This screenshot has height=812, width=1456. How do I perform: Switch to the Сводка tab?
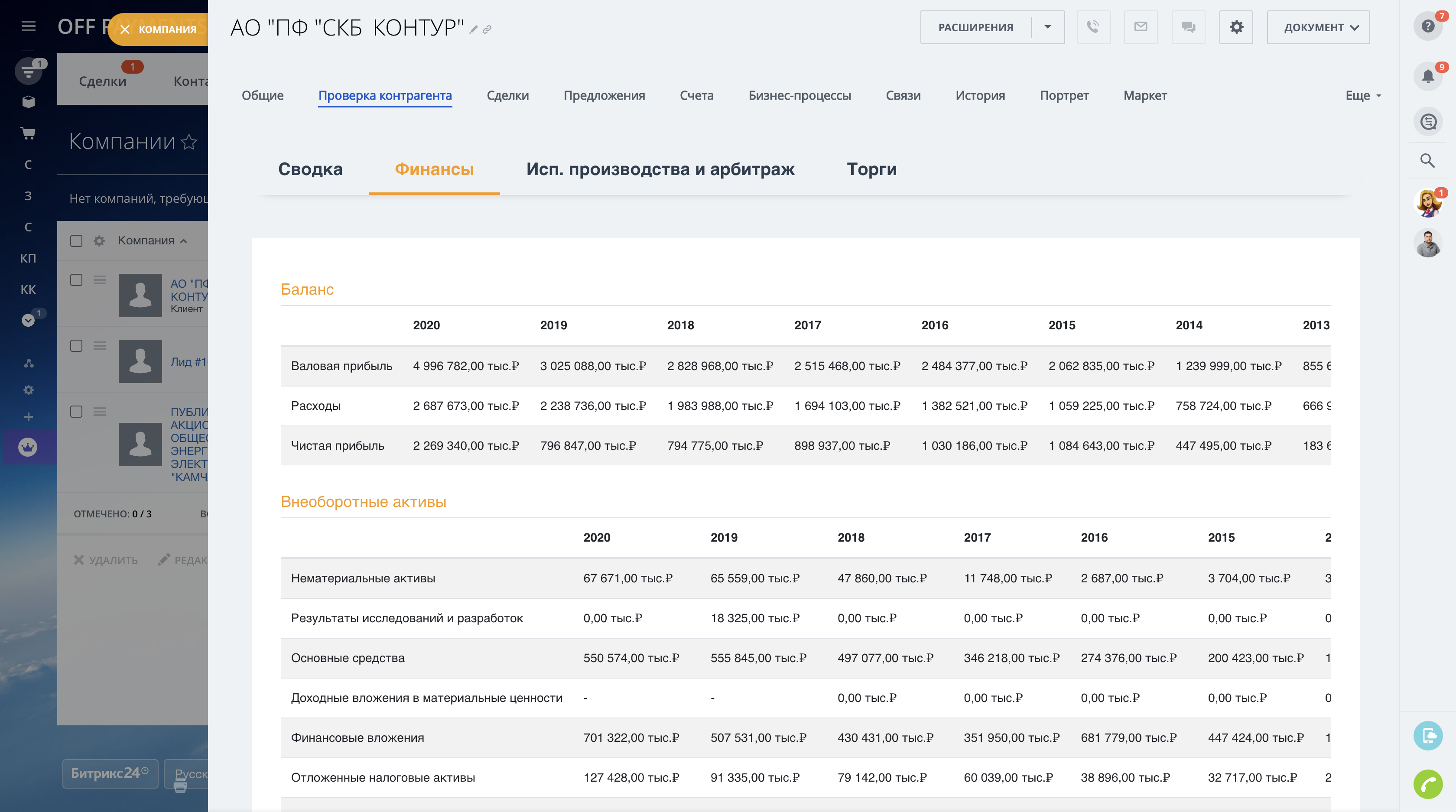click(x=310, y=169)
